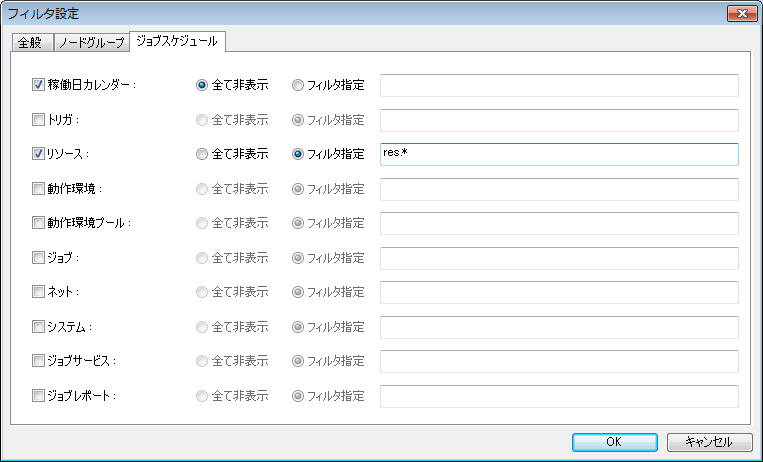Click the ジョブレポート filter text field

[x=559, y=396]
